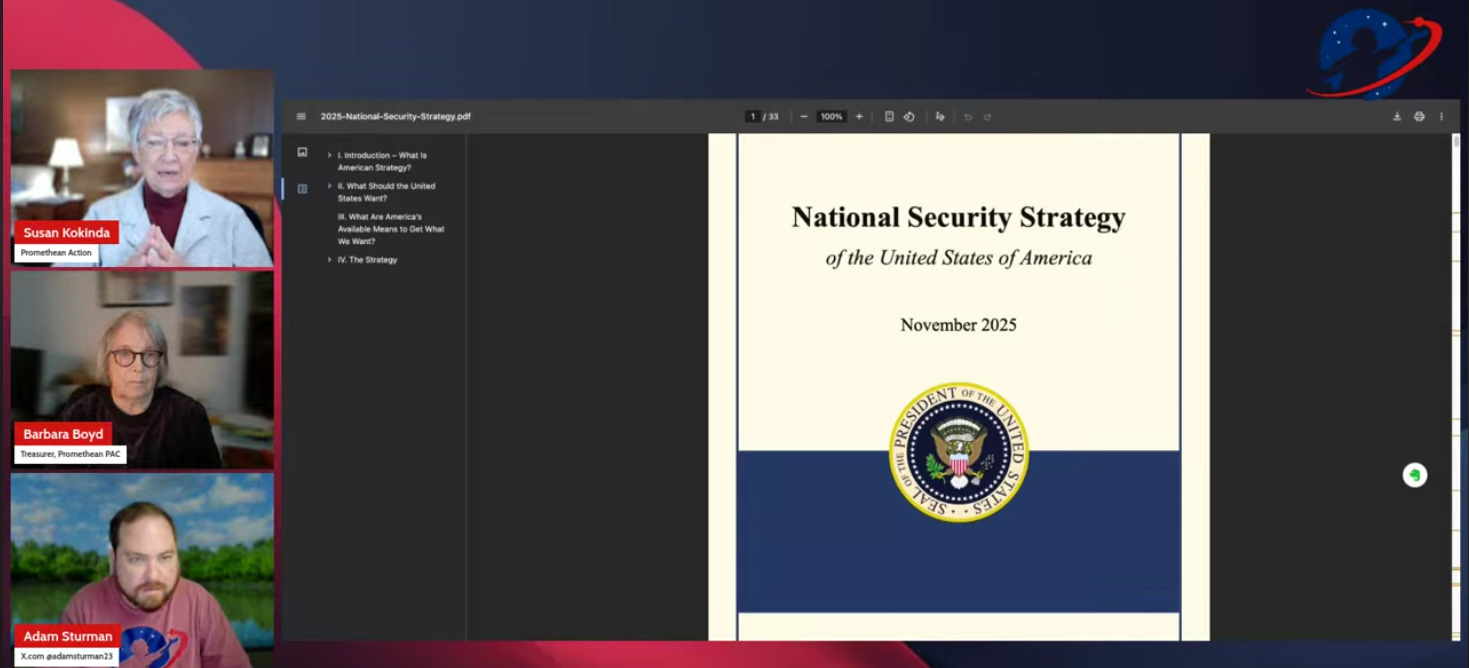This screenshot has height=668, width=1469.
Task: Click the green floating extension icon
Action: coord(1414,475)
